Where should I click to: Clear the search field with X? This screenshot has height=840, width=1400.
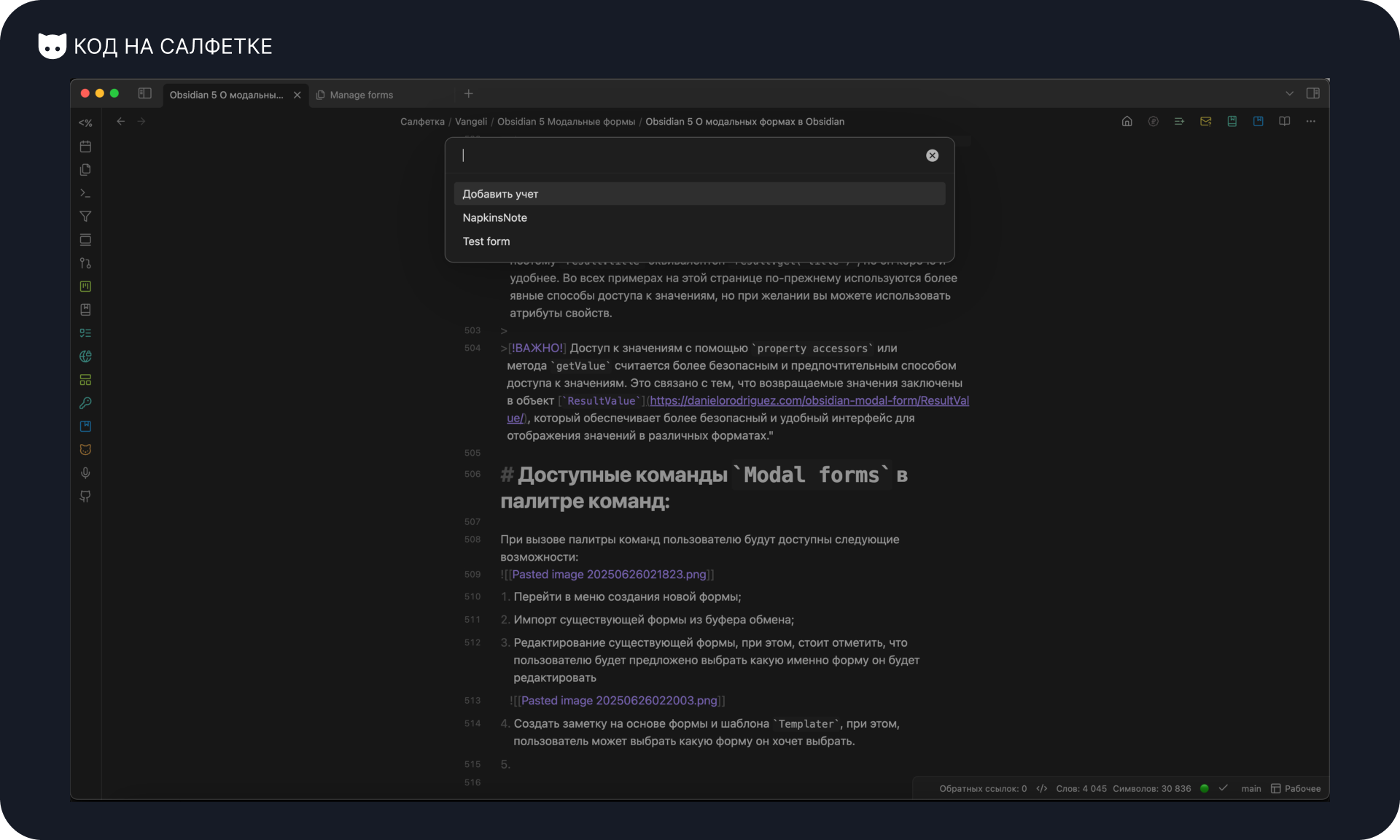coord(932,155)
